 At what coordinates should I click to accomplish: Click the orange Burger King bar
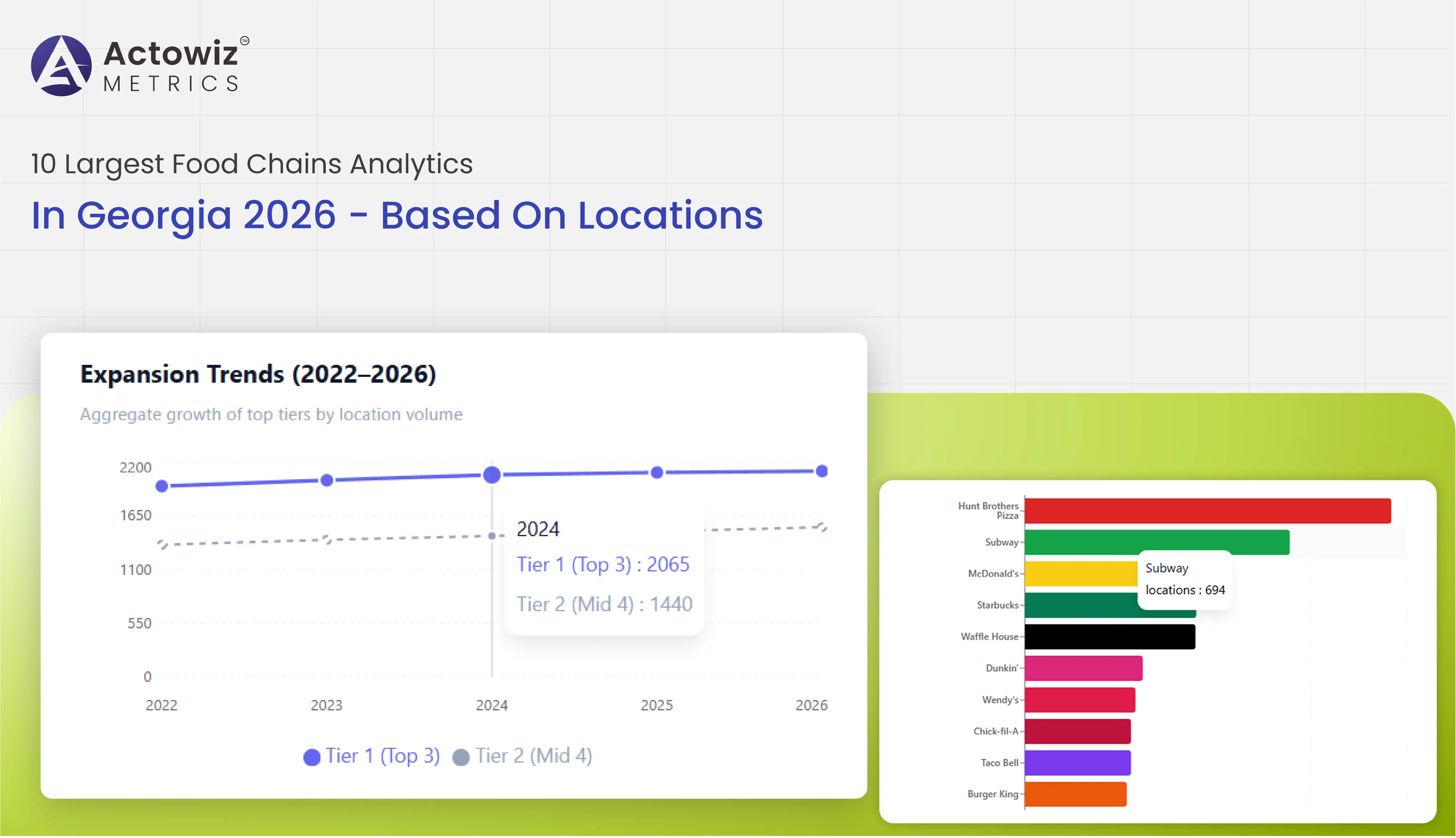(x=1075, y=794)
